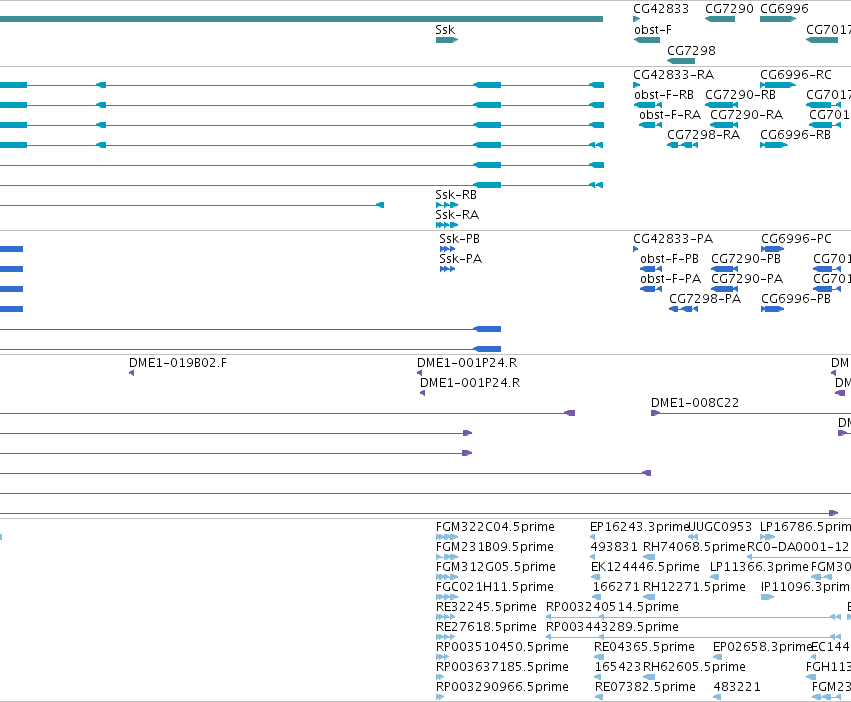
Task: Select CDS feature obst-F-PA
Action: pyautogui.click(x=670, y=279)
